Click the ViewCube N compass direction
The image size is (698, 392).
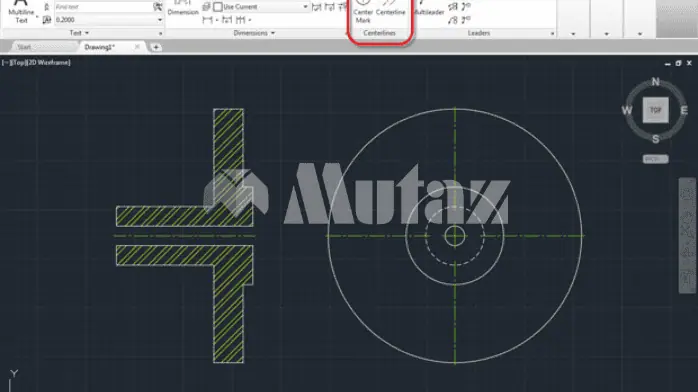(x=655, y=82)
